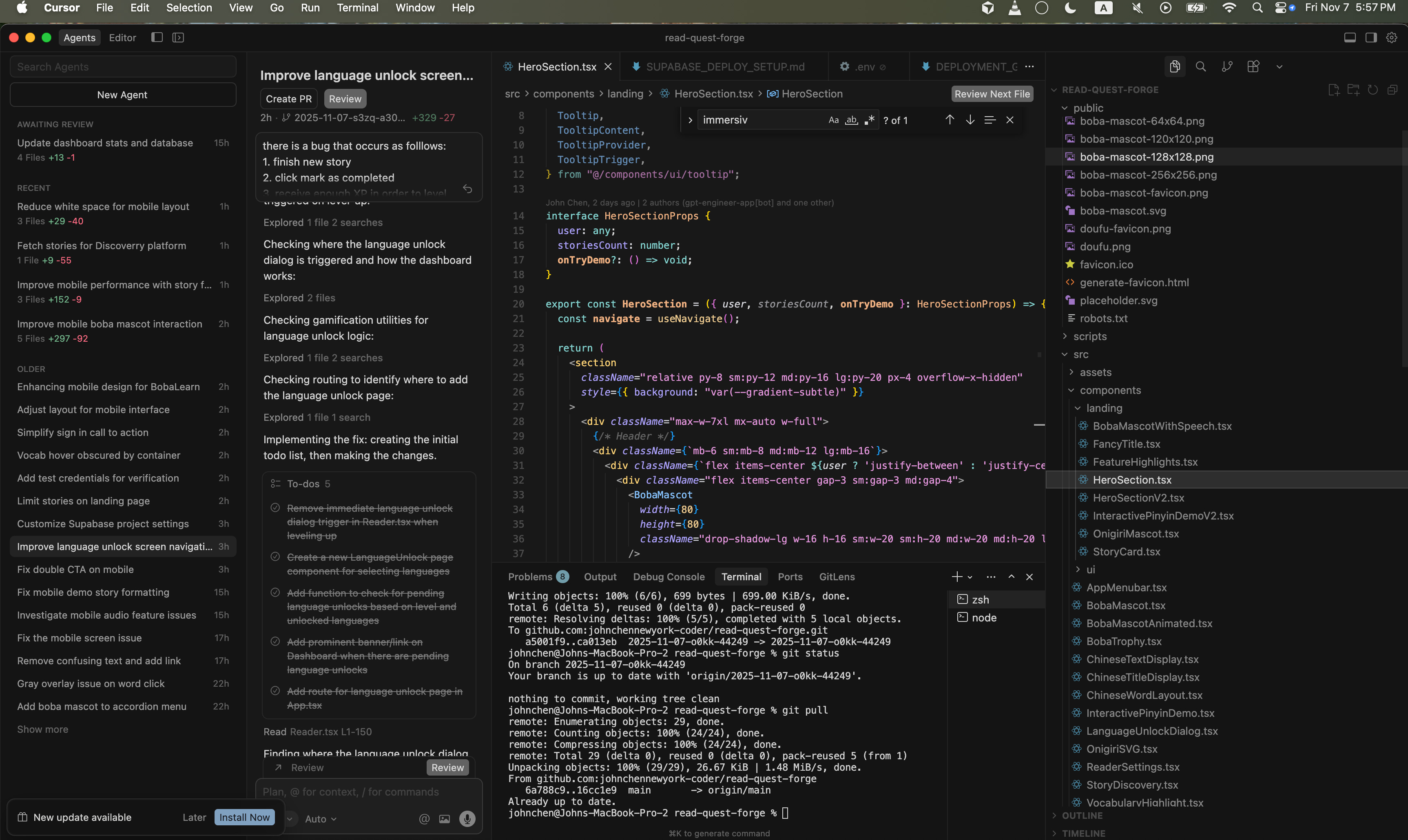Click the Install Now update button
Screen dimensions: 1408x840
coord(244,817)
